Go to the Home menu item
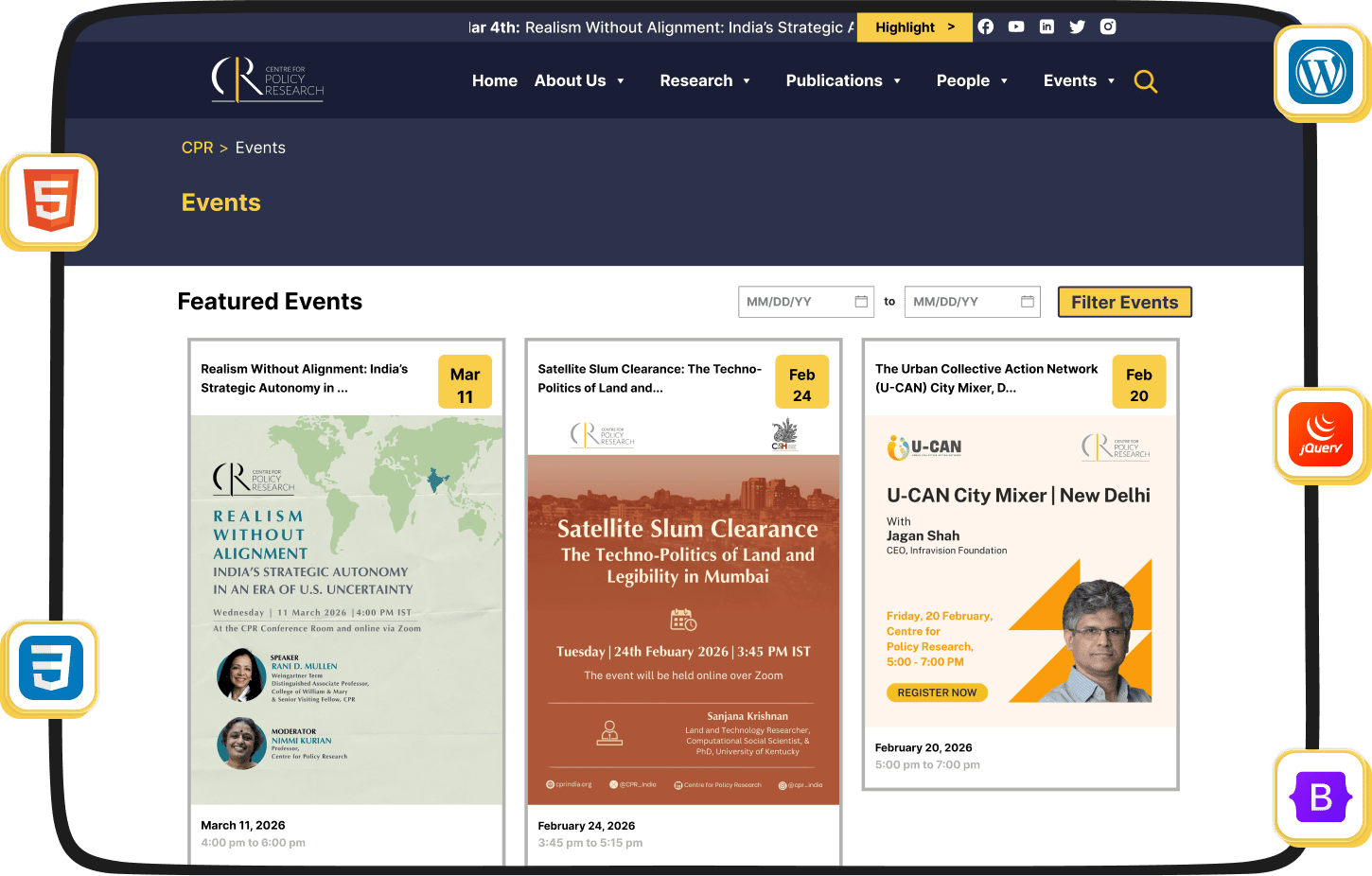 pyautogui.click(x=494, y=81)
